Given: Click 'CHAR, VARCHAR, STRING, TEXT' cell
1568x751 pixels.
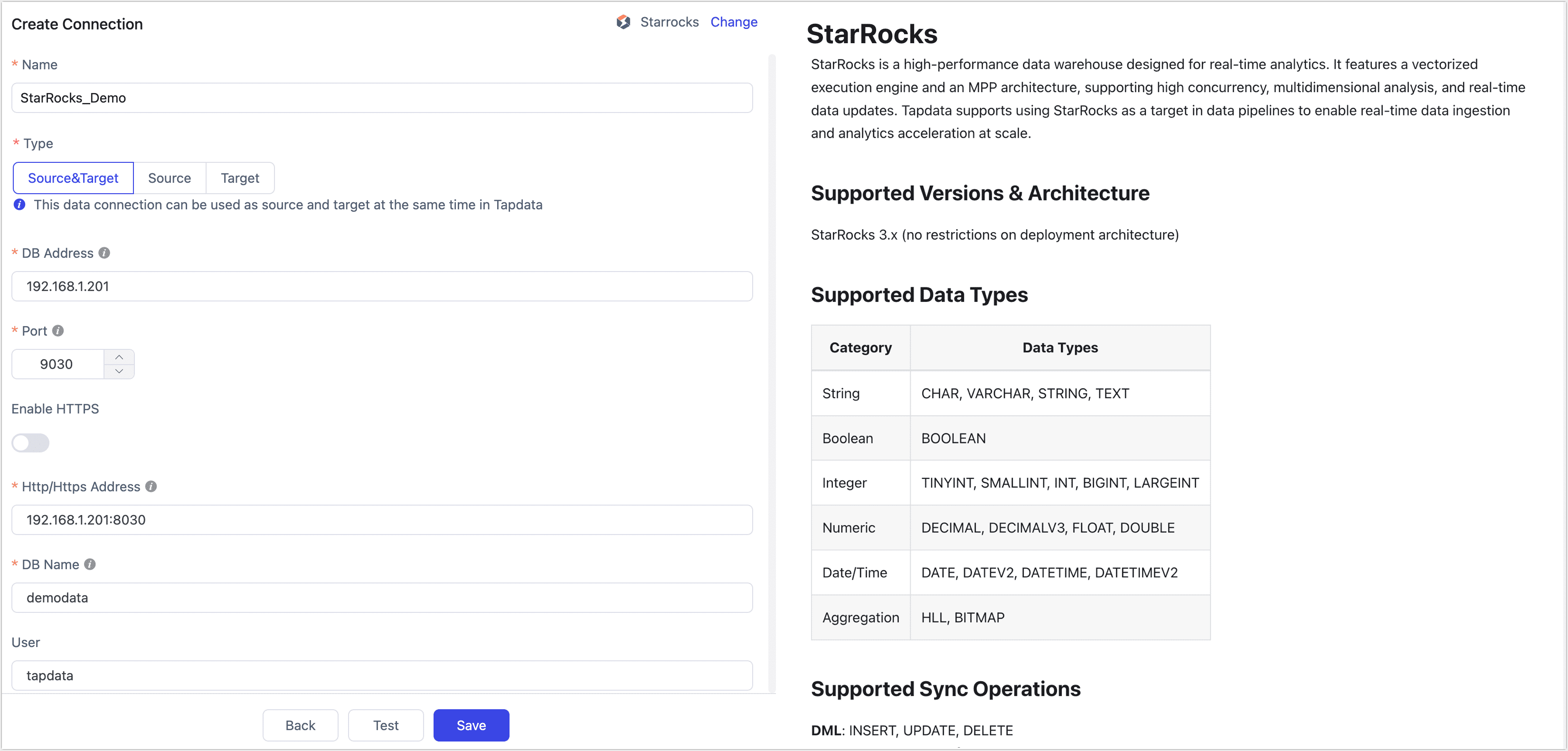Looking at the screenshot, I should 1060,393.
